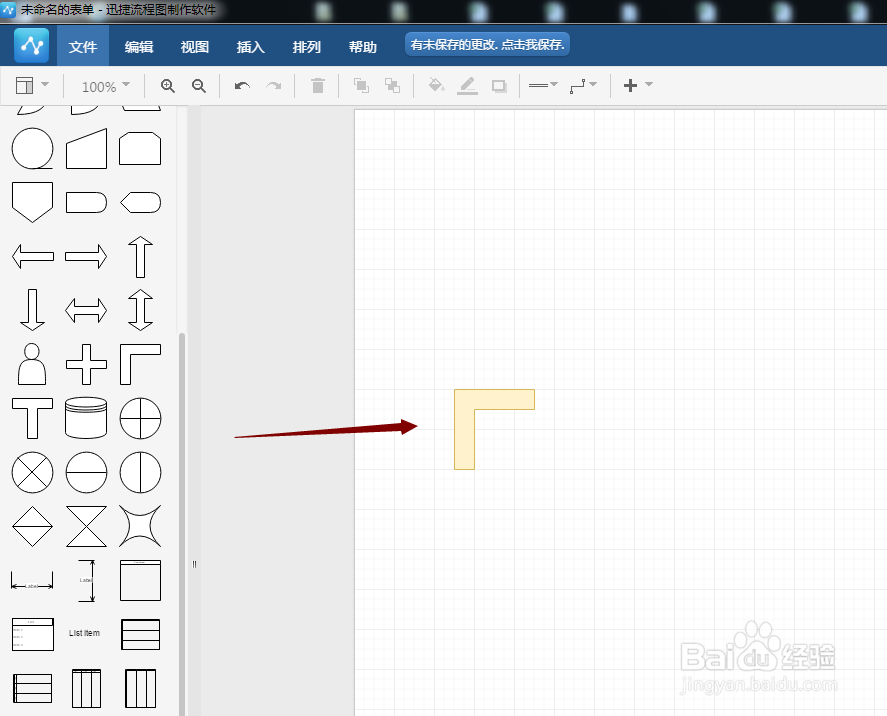The width and height of the screenshot is (887, 716).
Task: Select the horizontal double arrow shape
Action: tap(87, 310)
